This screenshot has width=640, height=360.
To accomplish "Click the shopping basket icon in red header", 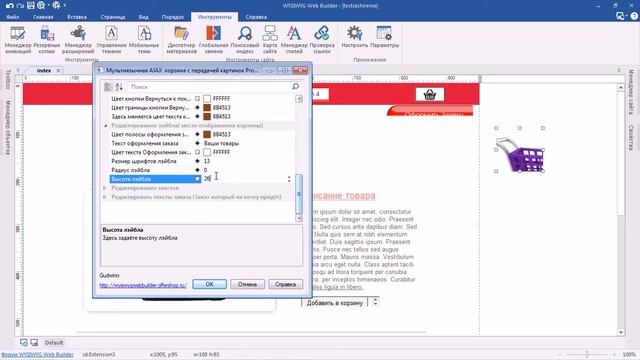I will pos(429,95).
